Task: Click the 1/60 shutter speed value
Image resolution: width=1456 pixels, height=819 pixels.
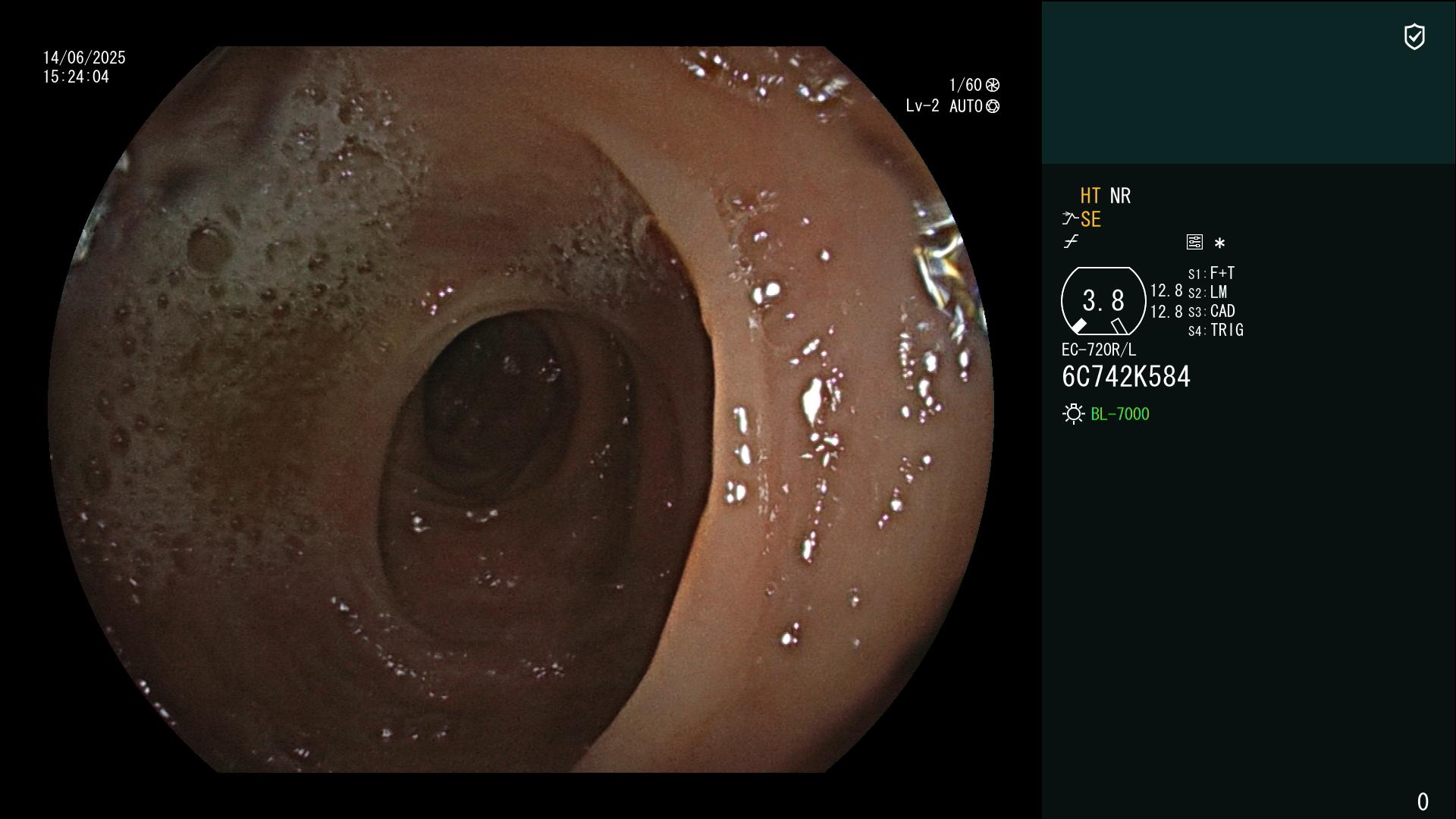Action: (x=965, y=85)
